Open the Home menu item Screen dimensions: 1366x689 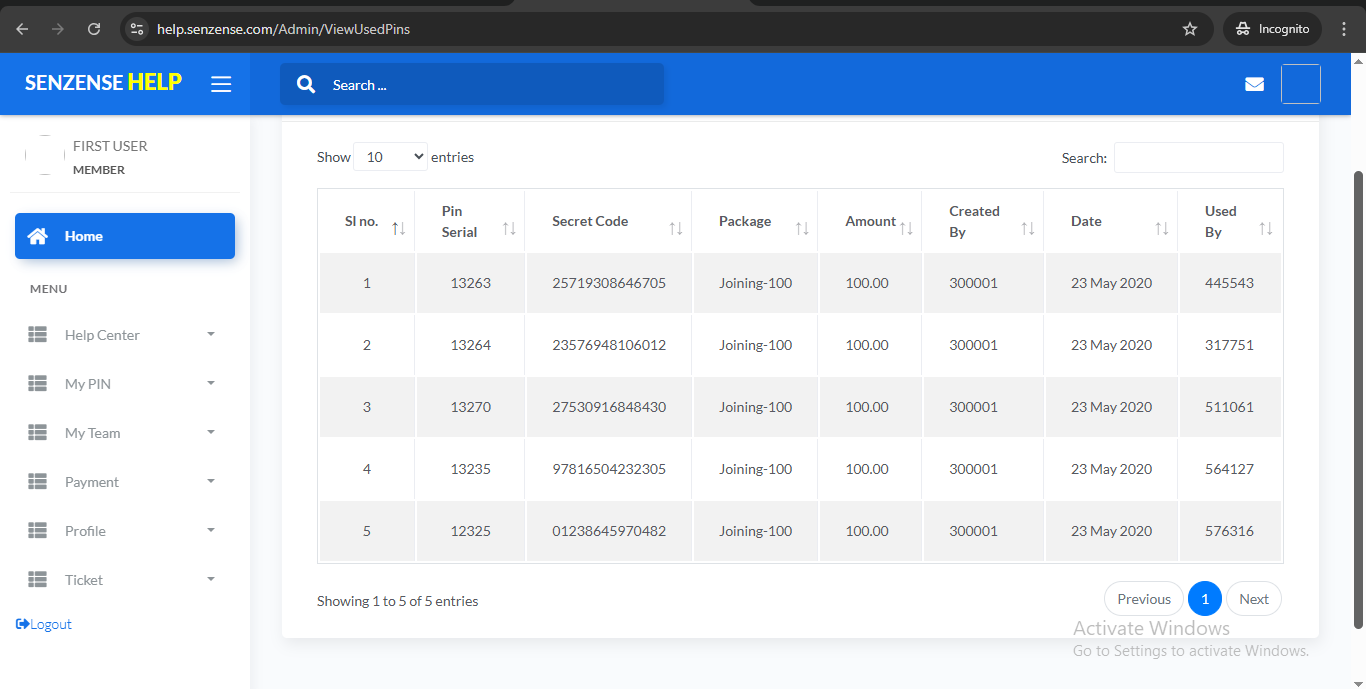[125, 236]
